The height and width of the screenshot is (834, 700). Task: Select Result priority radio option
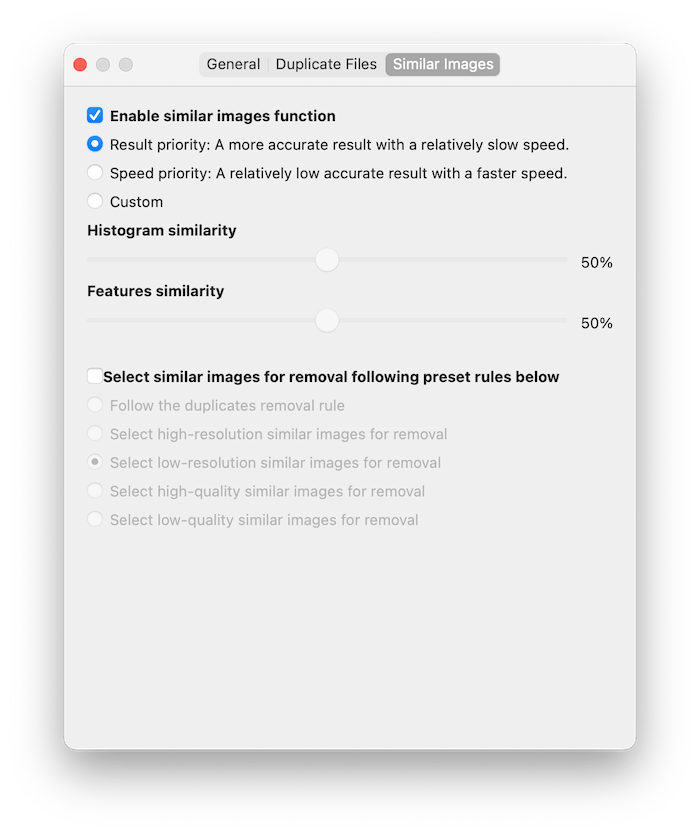click(95, 144)
